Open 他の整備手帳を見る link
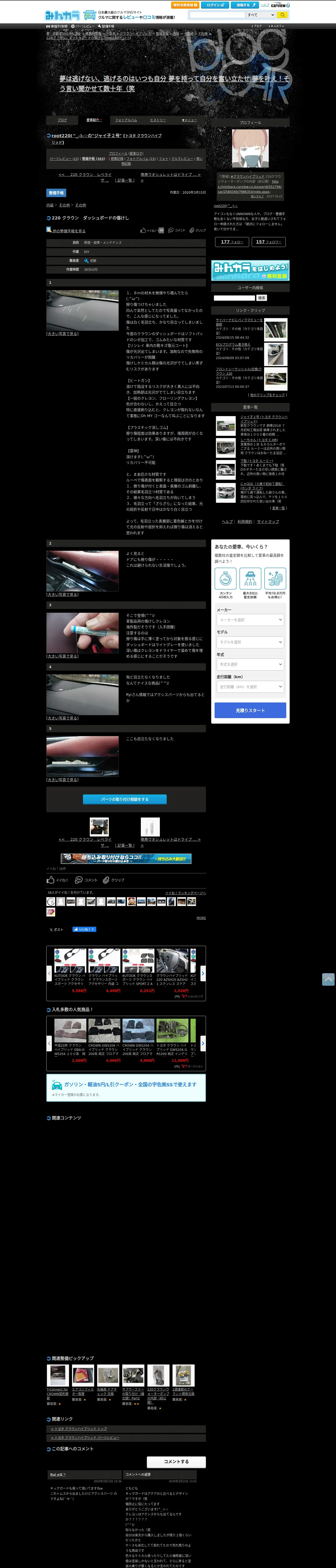The height and width of the screenshot is (1568, 336). (x=69, y=231)
